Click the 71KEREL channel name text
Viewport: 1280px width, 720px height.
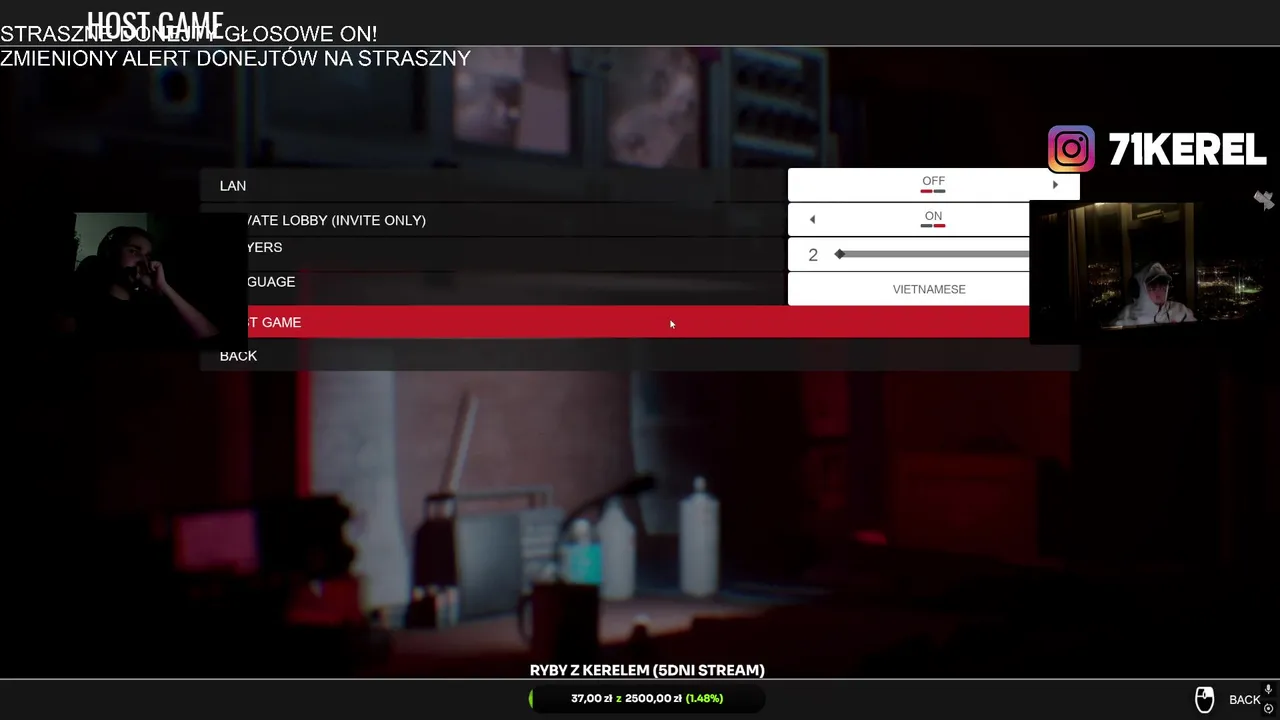[x=1188, y=150]
